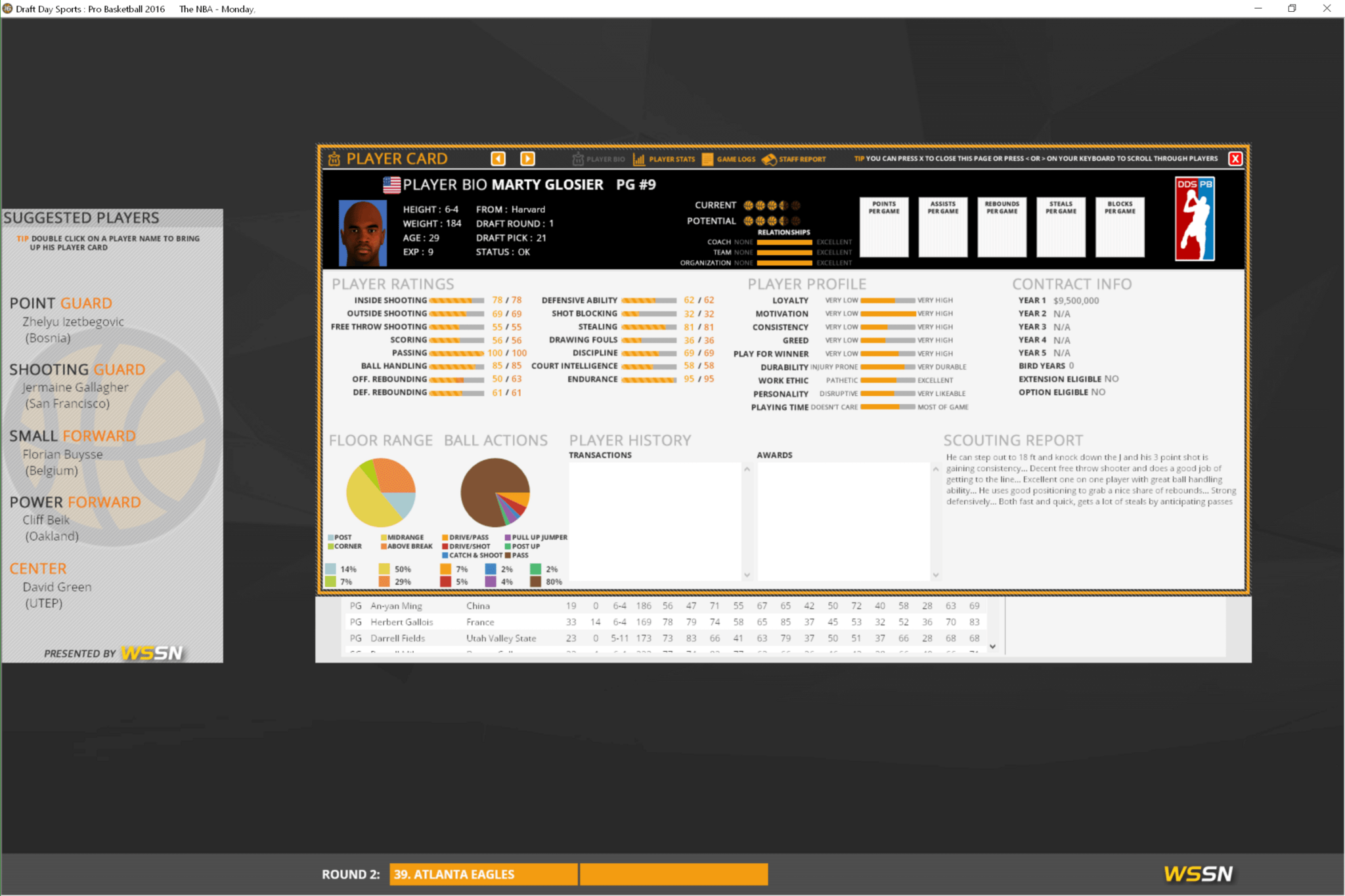Click the Endurance rating bar
Viewport: 1345px width, 896px height.
pos(649,379)
